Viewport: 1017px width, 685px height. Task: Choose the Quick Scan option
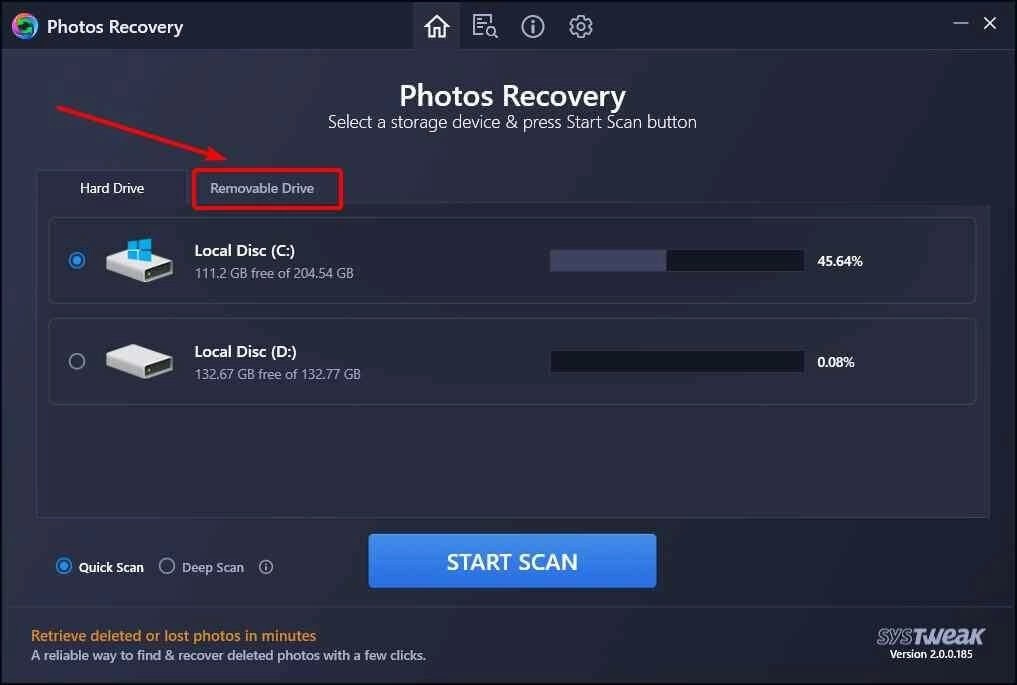click(100, 567)
